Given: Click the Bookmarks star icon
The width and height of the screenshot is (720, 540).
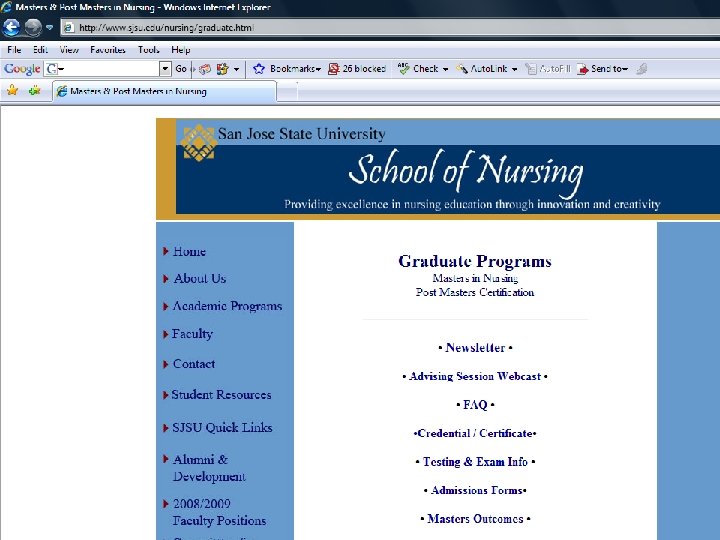Looking at the screenshot, I should tap(259, 69).
